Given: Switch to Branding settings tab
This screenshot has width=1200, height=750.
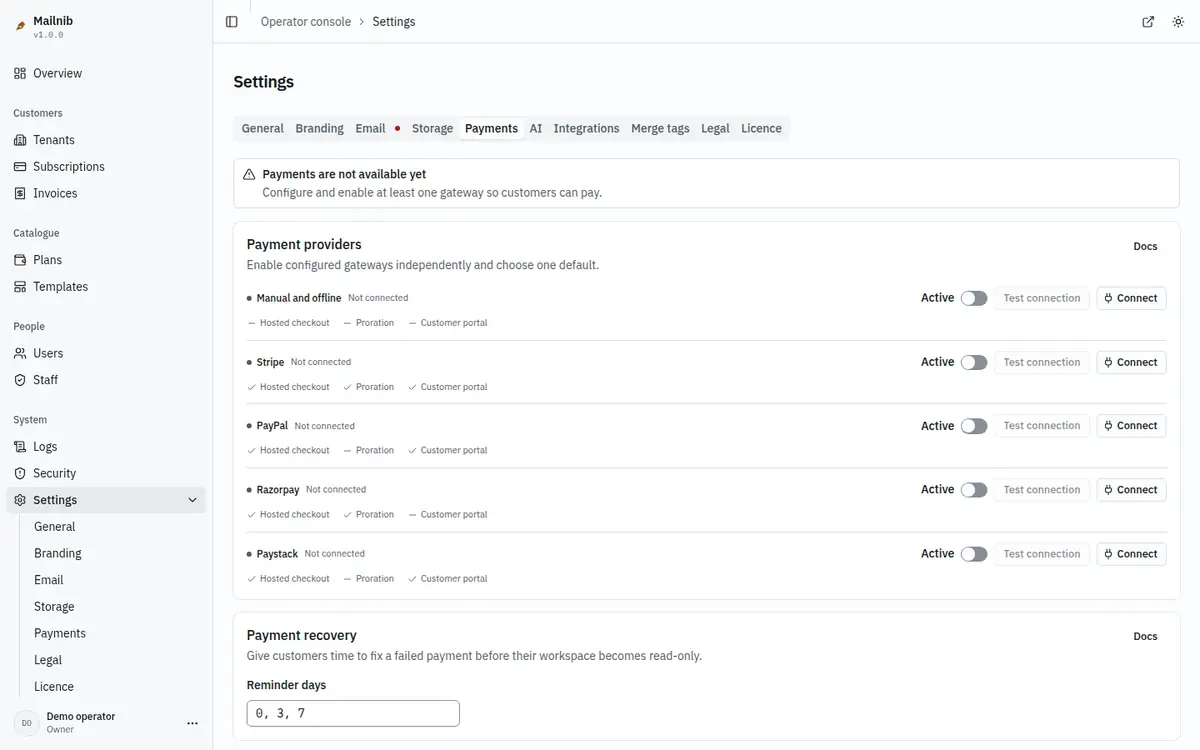Looking at the screenshot, I should tap(320, 128).
